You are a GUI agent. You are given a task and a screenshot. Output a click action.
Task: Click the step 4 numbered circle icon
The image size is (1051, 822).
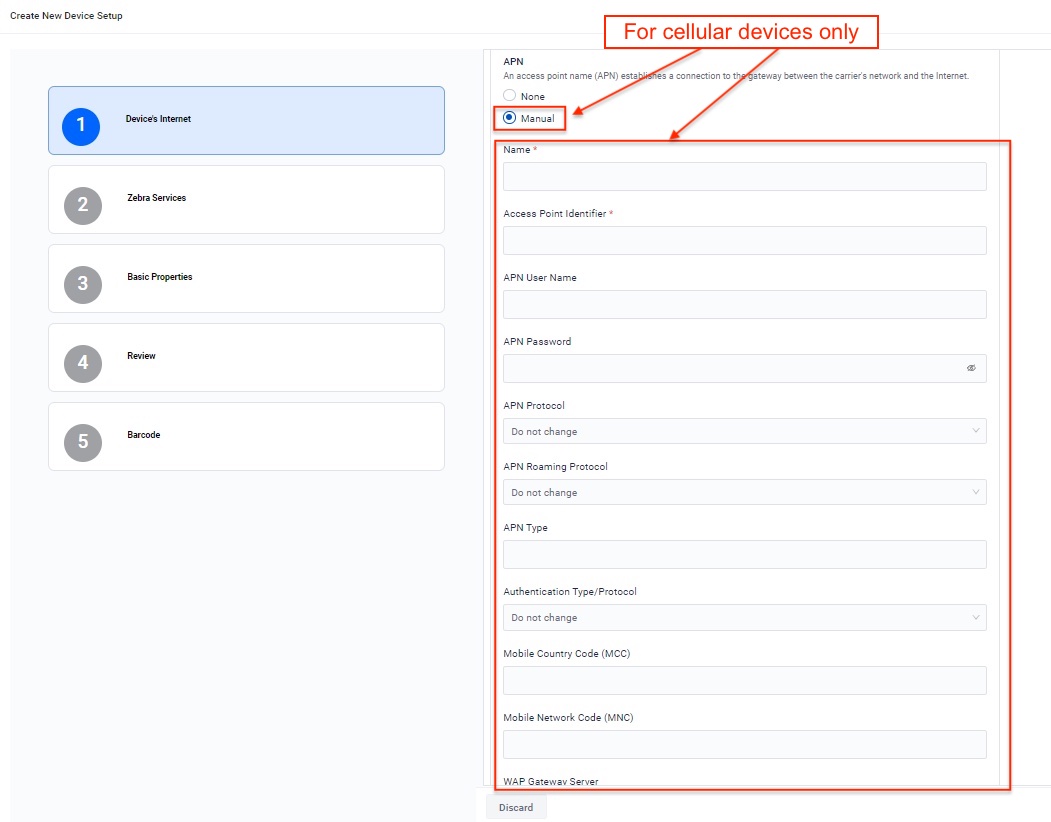pyautogui.click(x=83, y=363)
